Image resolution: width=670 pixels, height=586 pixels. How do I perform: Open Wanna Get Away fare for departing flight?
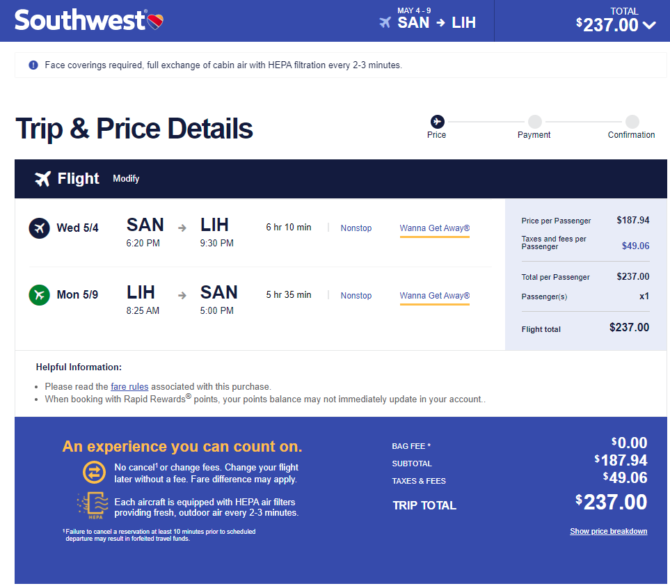435,228
